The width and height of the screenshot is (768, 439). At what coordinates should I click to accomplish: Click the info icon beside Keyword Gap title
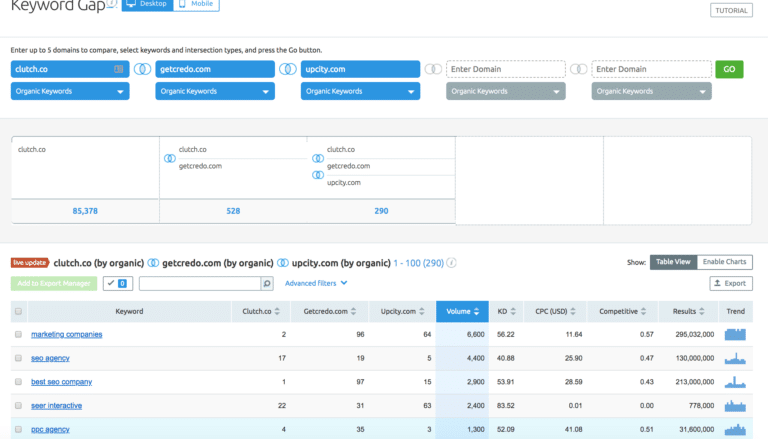(112, 3)
